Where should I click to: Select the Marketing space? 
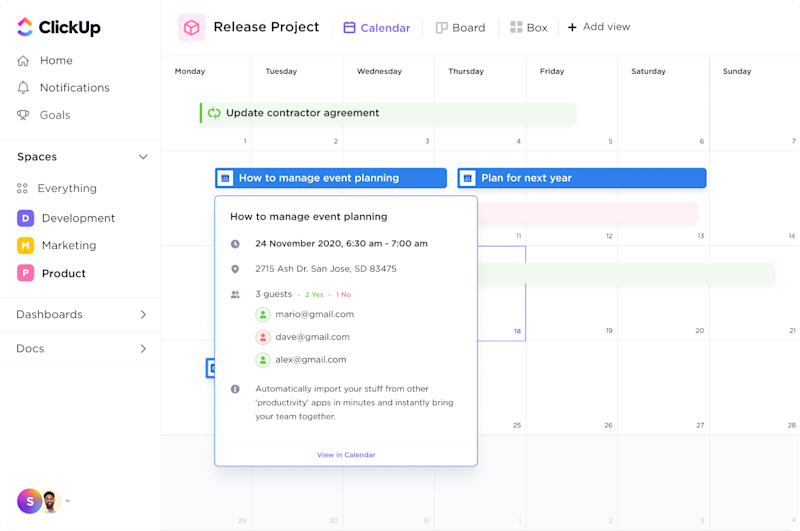pyautogui.click(x=57, y=245)
